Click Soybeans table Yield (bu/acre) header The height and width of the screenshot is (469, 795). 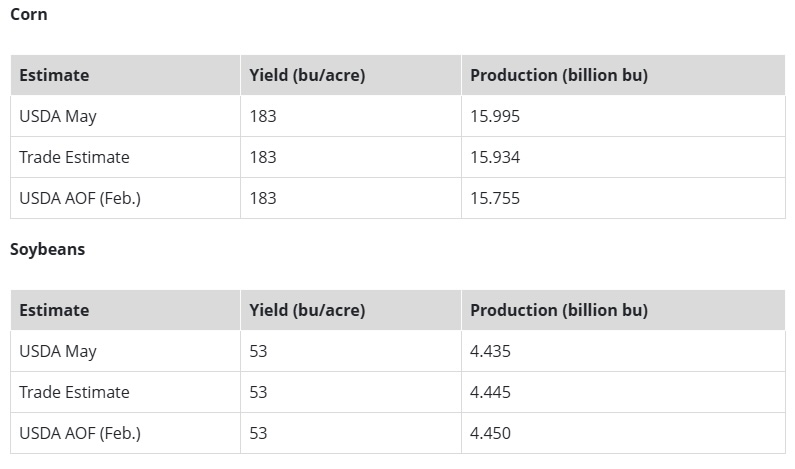click(x=307, y=310)
